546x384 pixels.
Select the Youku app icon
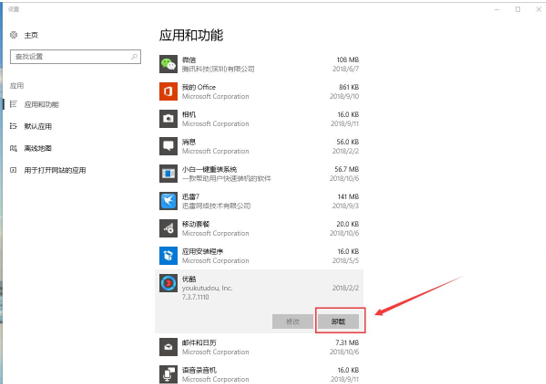pyautogui.click(x=168, y=283)
